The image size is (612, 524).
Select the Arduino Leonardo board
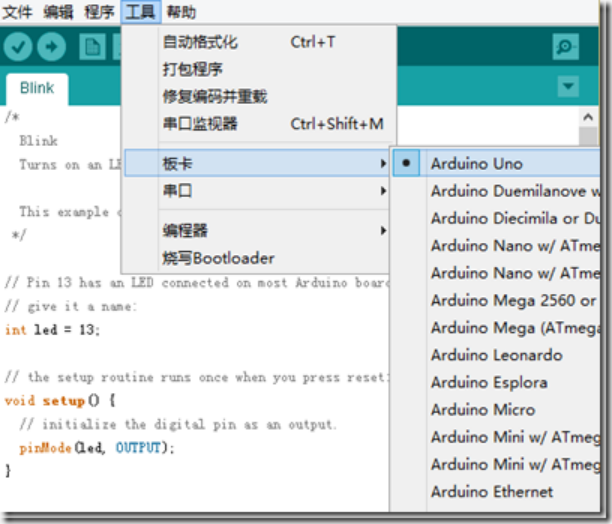click(x=496, y=355)
